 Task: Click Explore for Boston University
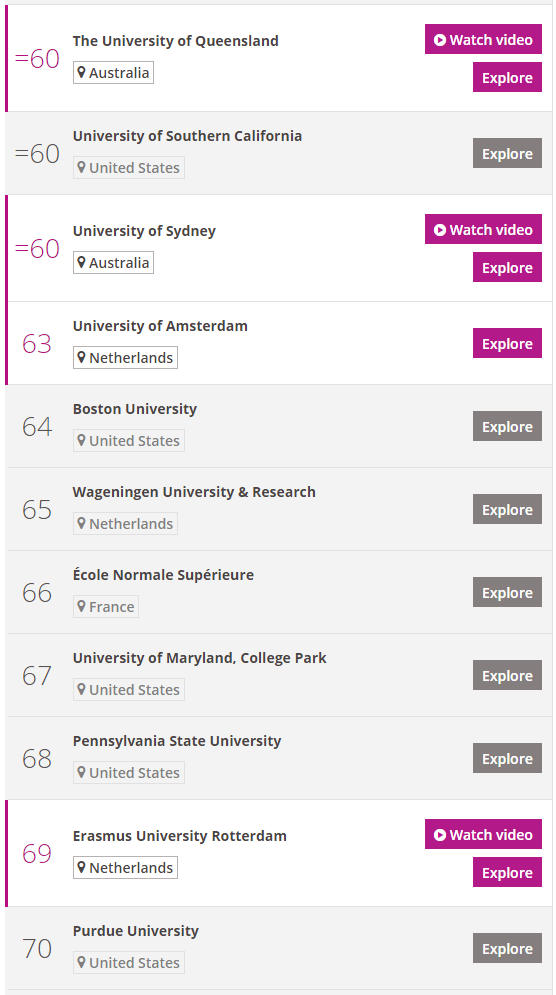(507, 426)
